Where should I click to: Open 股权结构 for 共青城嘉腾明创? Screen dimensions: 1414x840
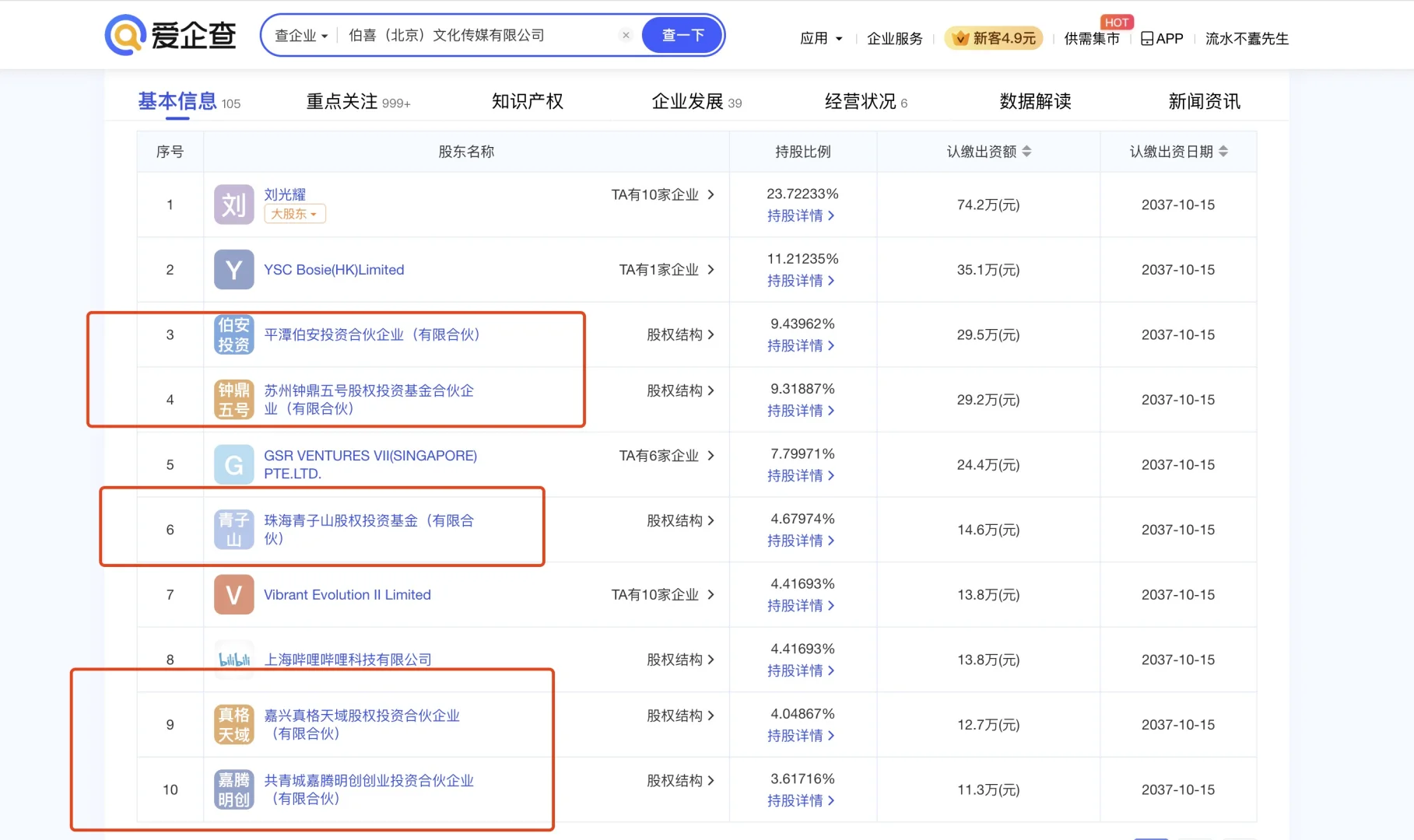680,780
